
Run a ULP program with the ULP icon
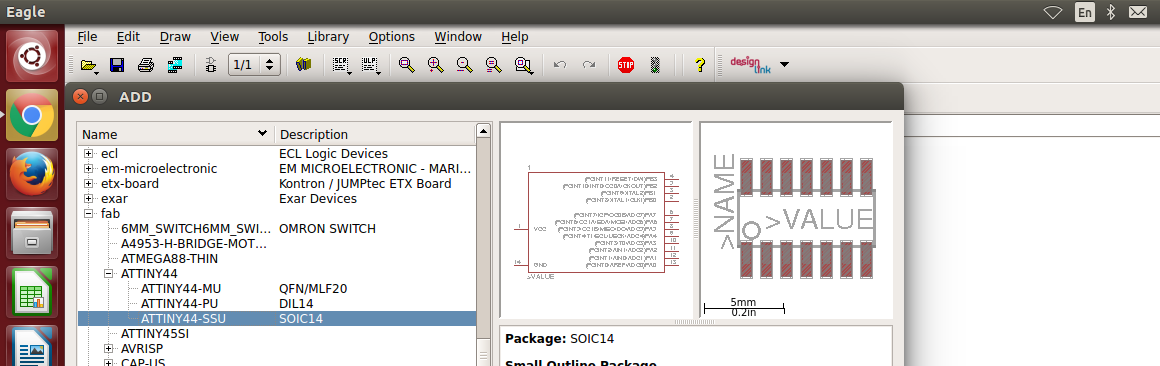[370, 65]
